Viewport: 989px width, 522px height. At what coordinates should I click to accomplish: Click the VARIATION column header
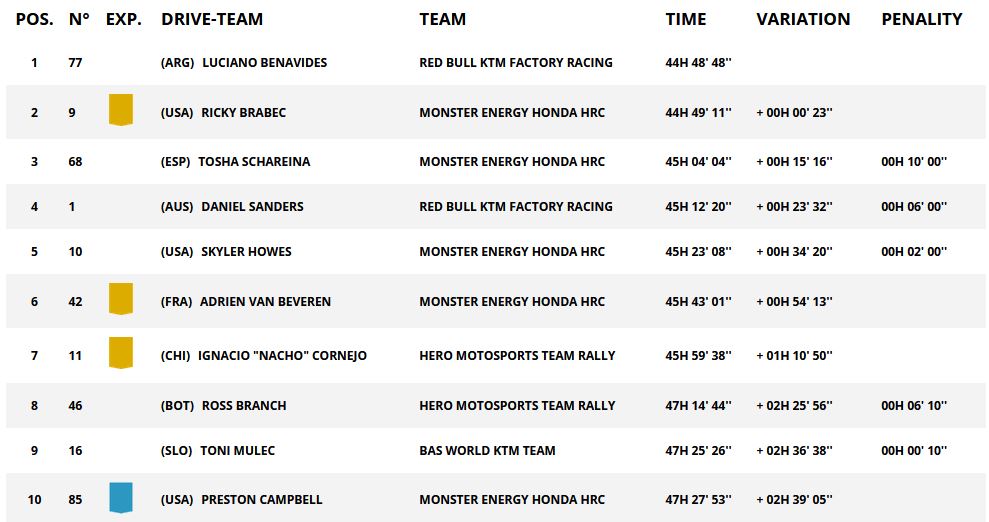click(x=803, y=19)
